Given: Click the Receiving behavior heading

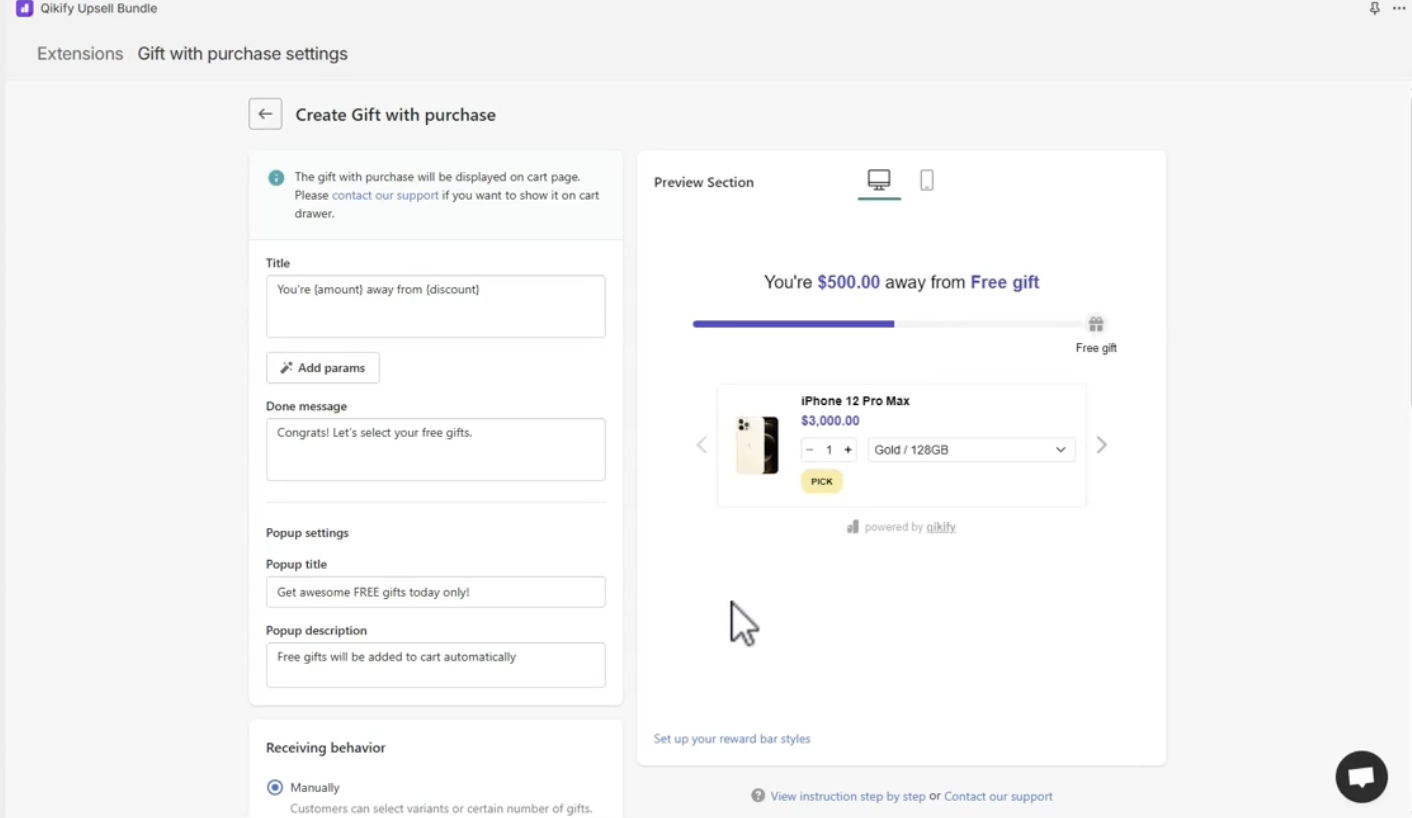Looking at the screenshot, I should [326, 748].
